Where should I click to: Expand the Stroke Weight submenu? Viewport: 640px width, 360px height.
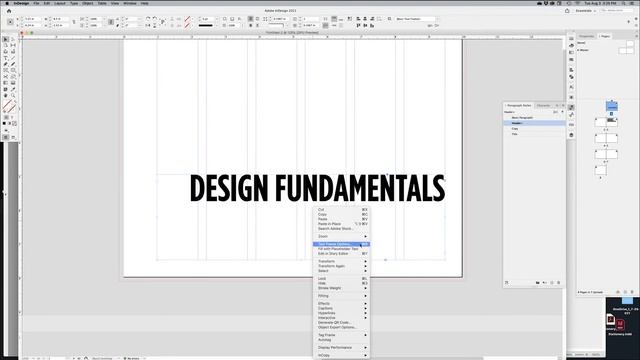(342, 288)
